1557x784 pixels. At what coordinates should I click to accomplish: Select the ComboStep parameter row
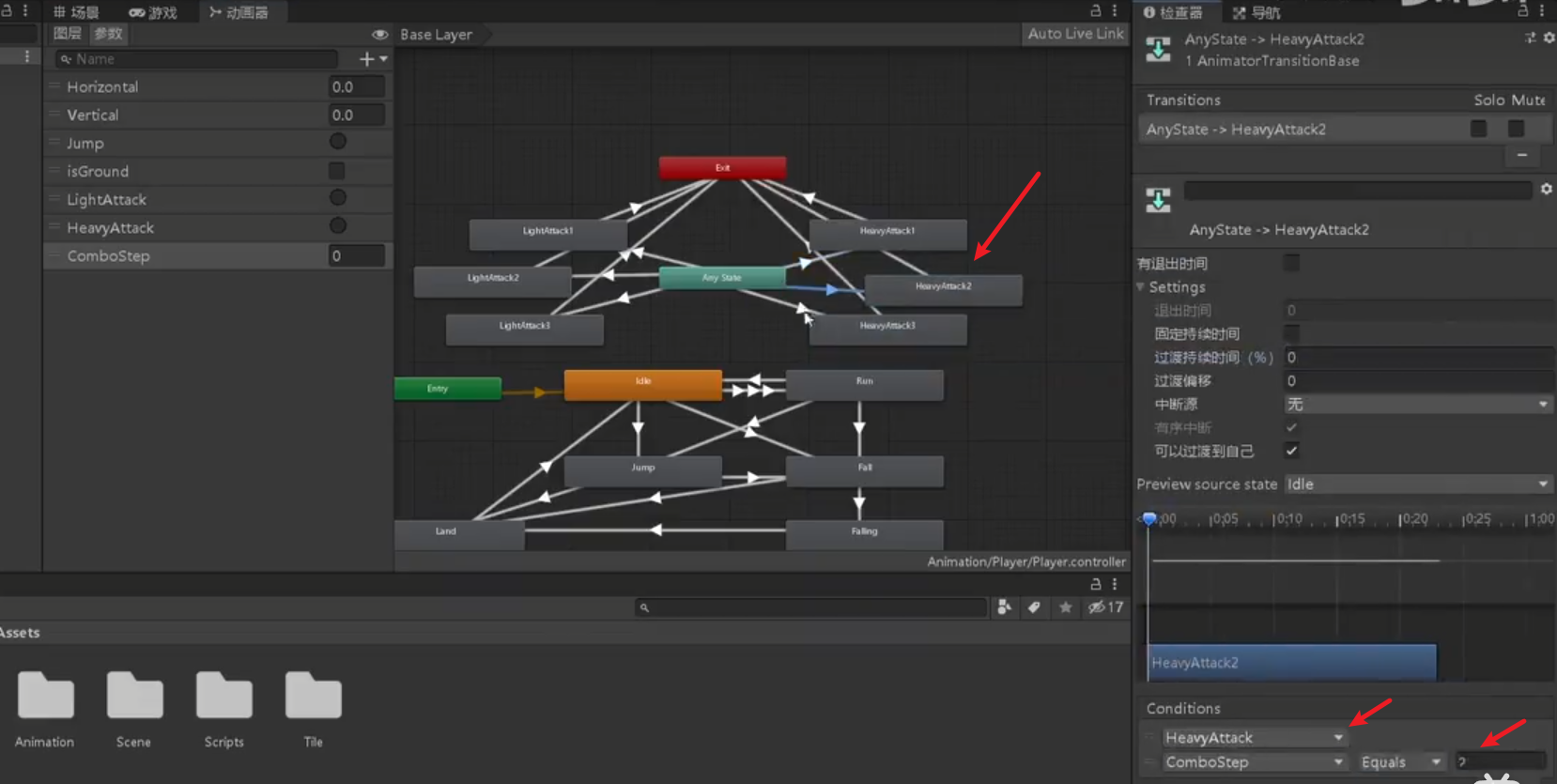217,255
